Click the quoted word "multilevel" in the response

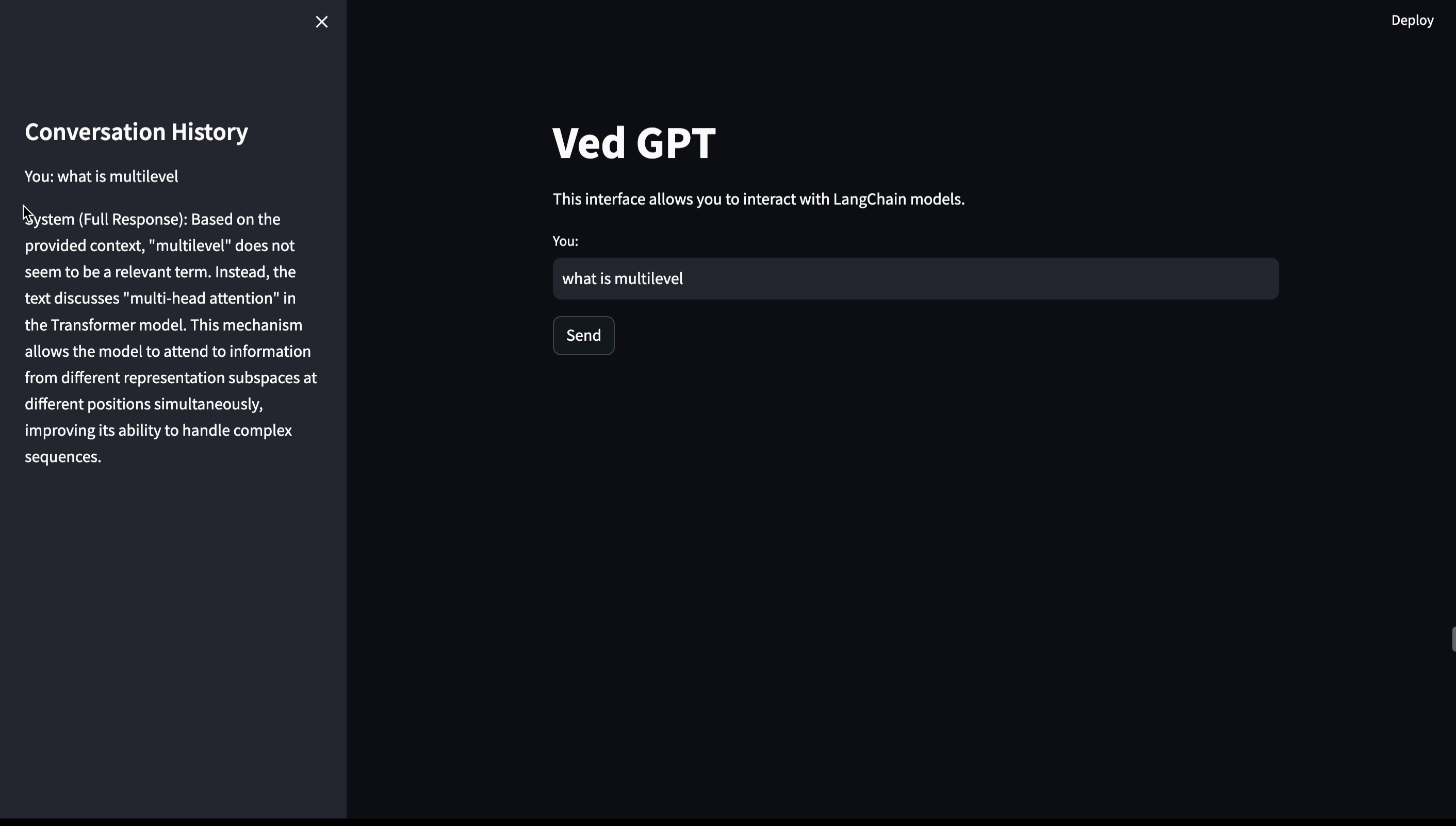tap(190, 245)
